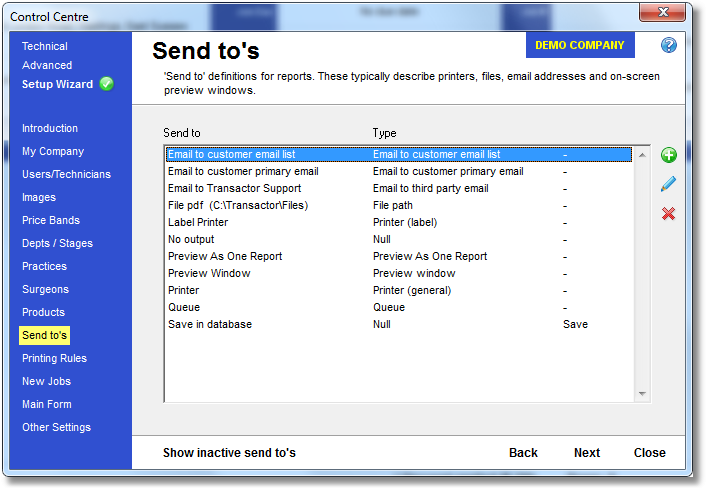Click the 'Email to third party email' type cell

(431, 188)
